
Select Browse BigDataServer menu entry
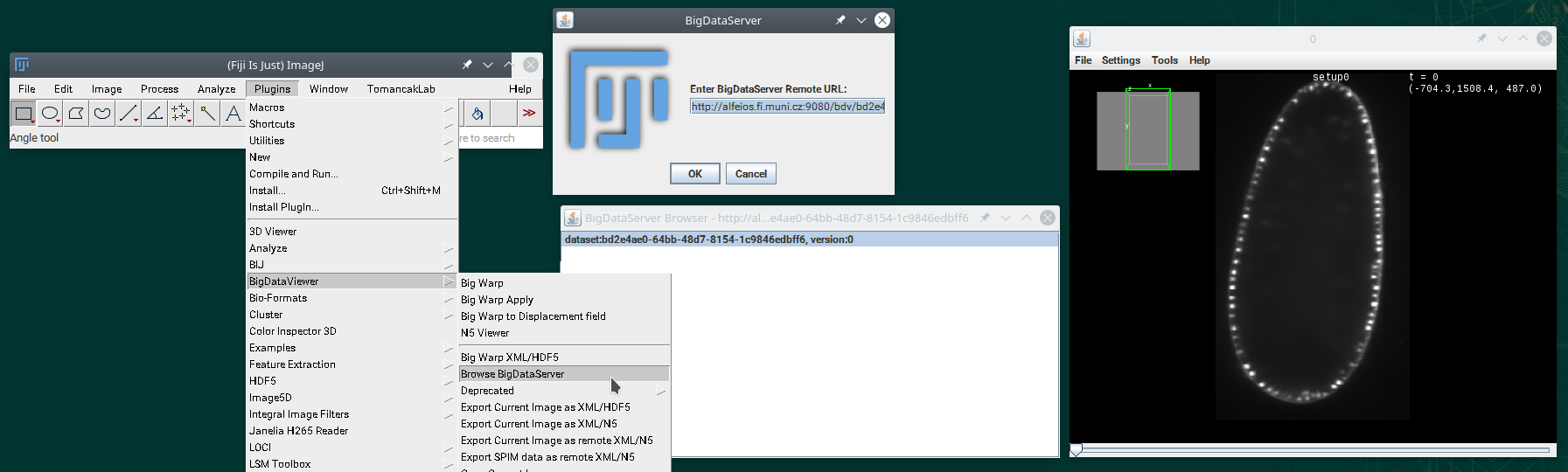pyautogui.click(x=564, y=374)
